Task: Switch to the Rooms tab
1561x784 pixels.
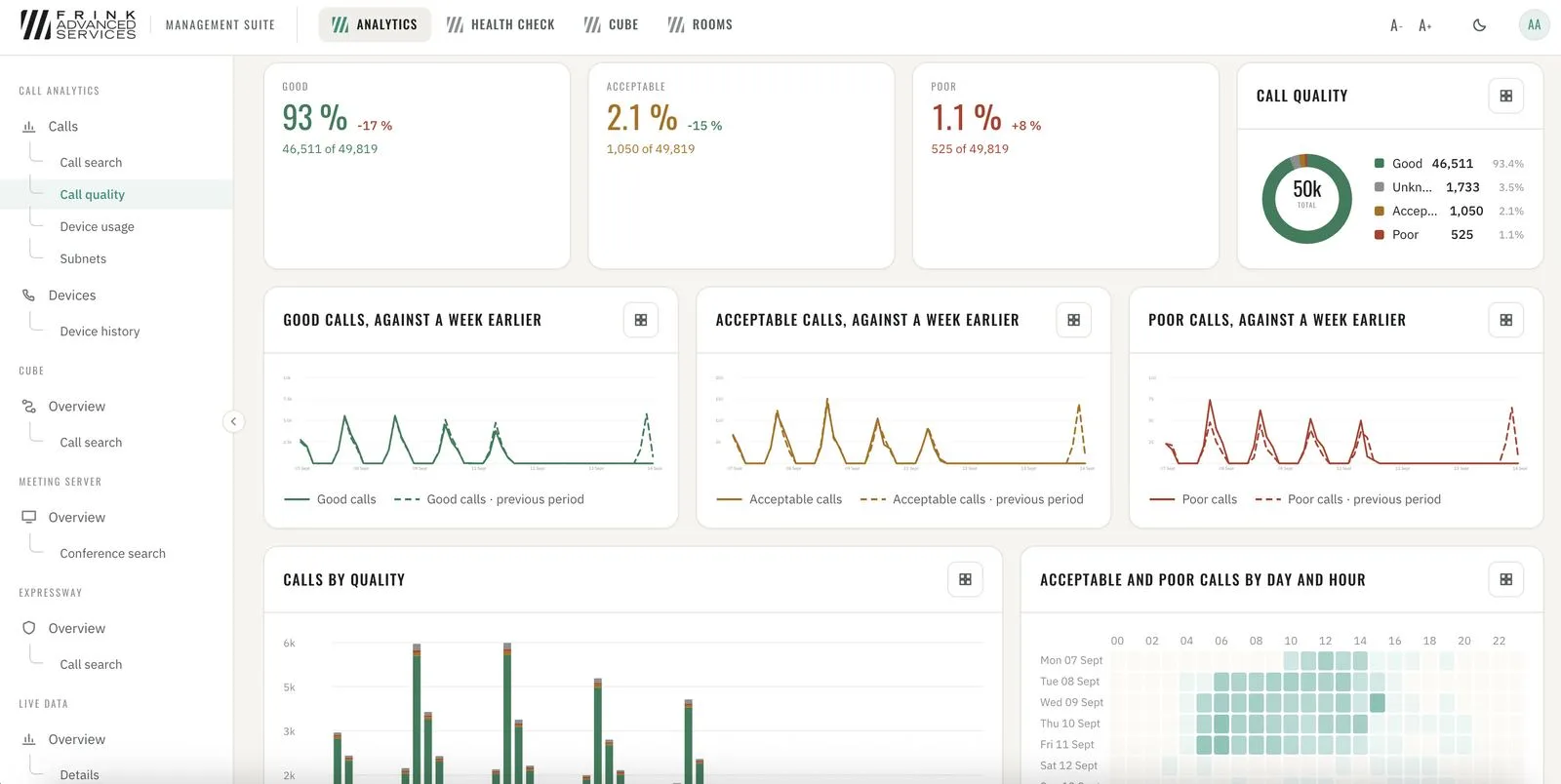Action: pos(700,24)
